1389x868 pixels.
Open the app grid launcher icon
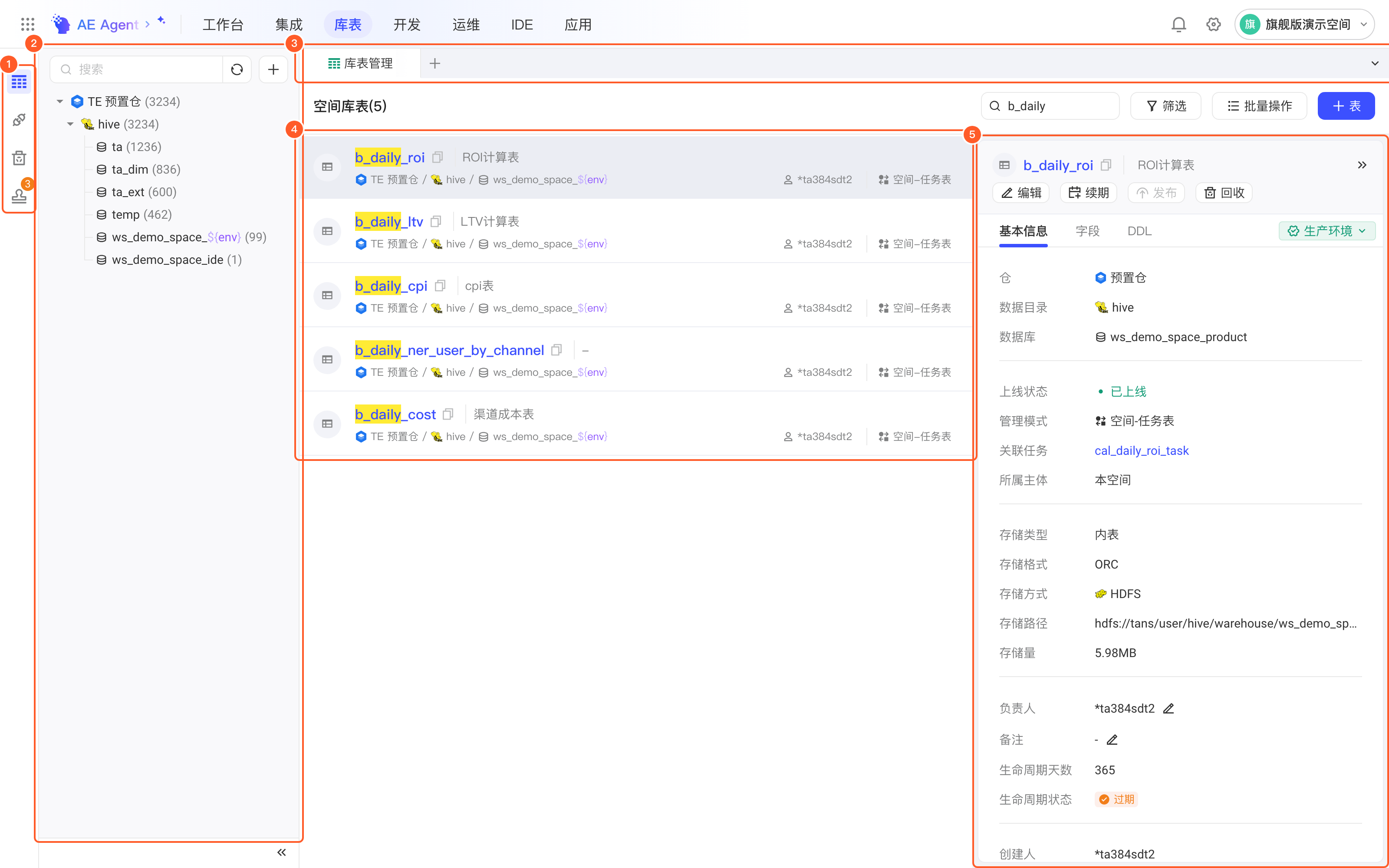[x=27, y=24]
